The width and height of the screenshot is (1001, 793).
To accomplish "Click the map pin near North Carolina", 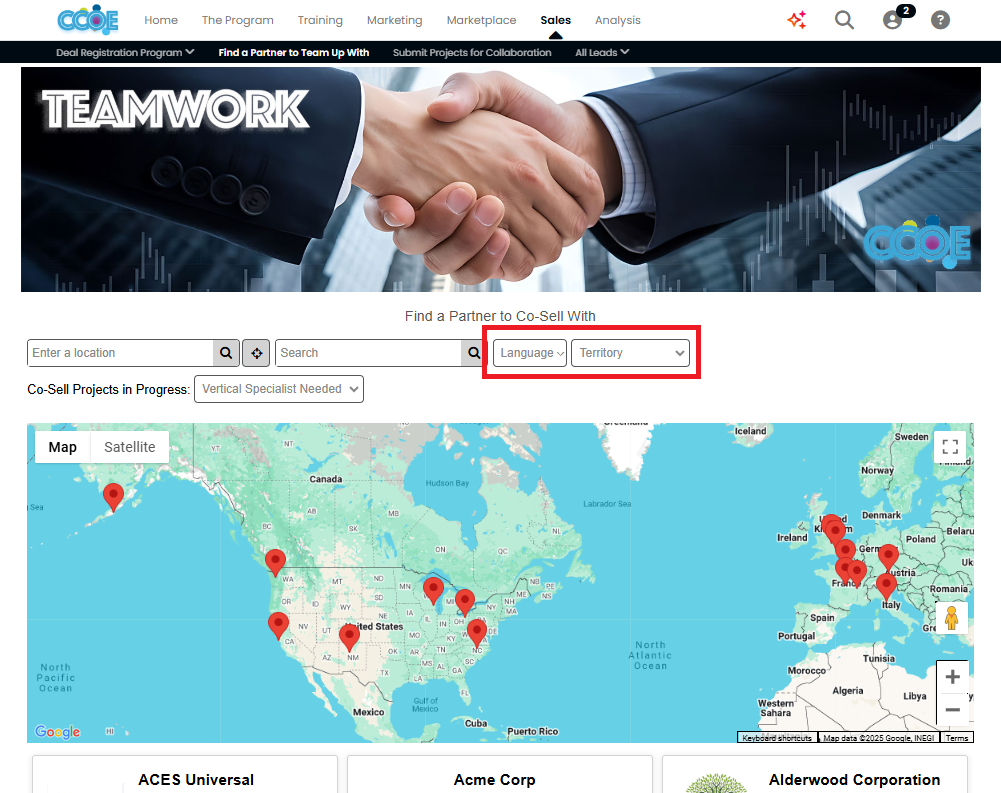I will (477, 633).
